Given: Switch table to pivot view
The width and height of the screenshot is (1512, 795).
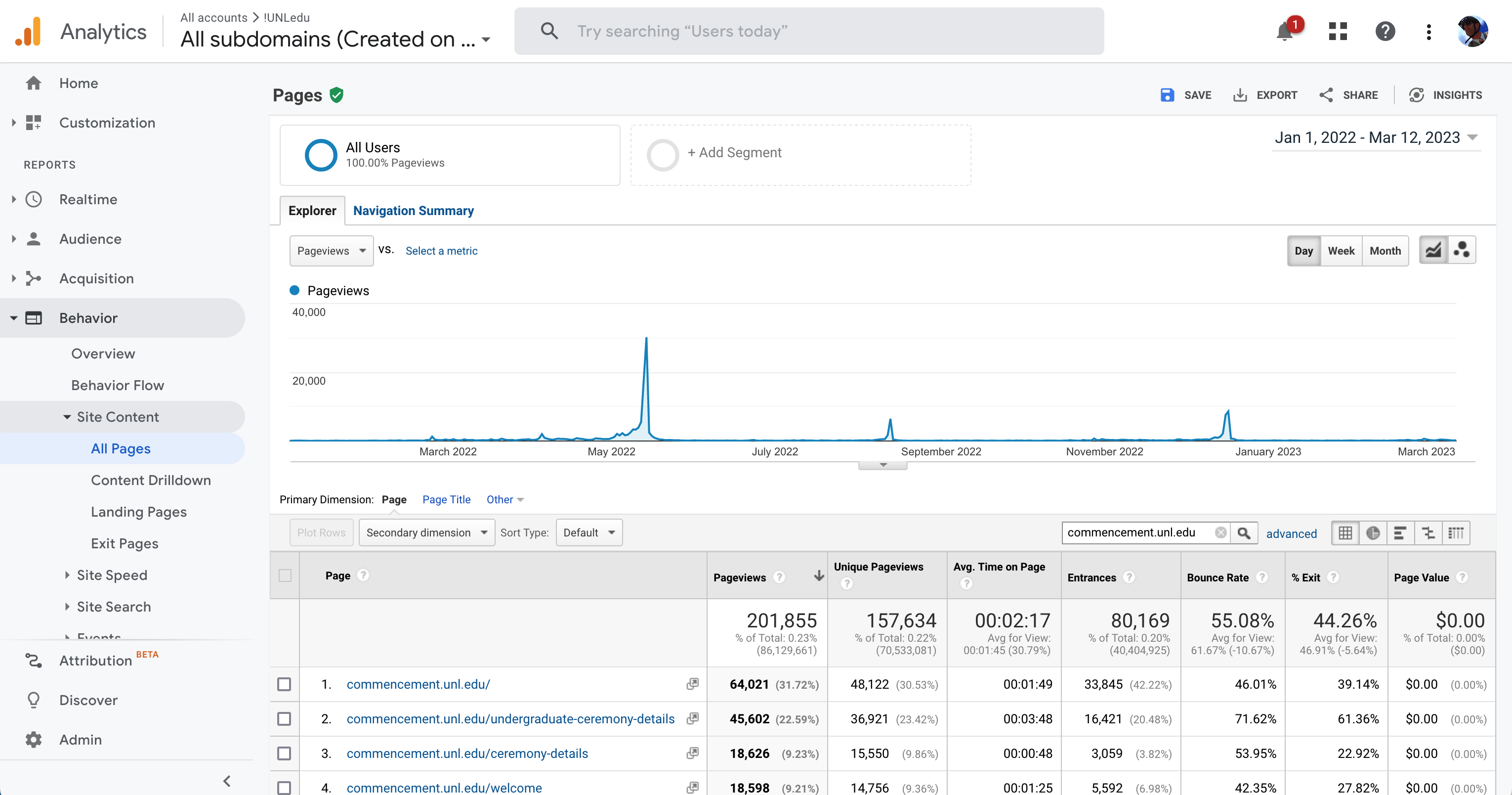Looking at the screenshot, I should (x=1456, y=533).
